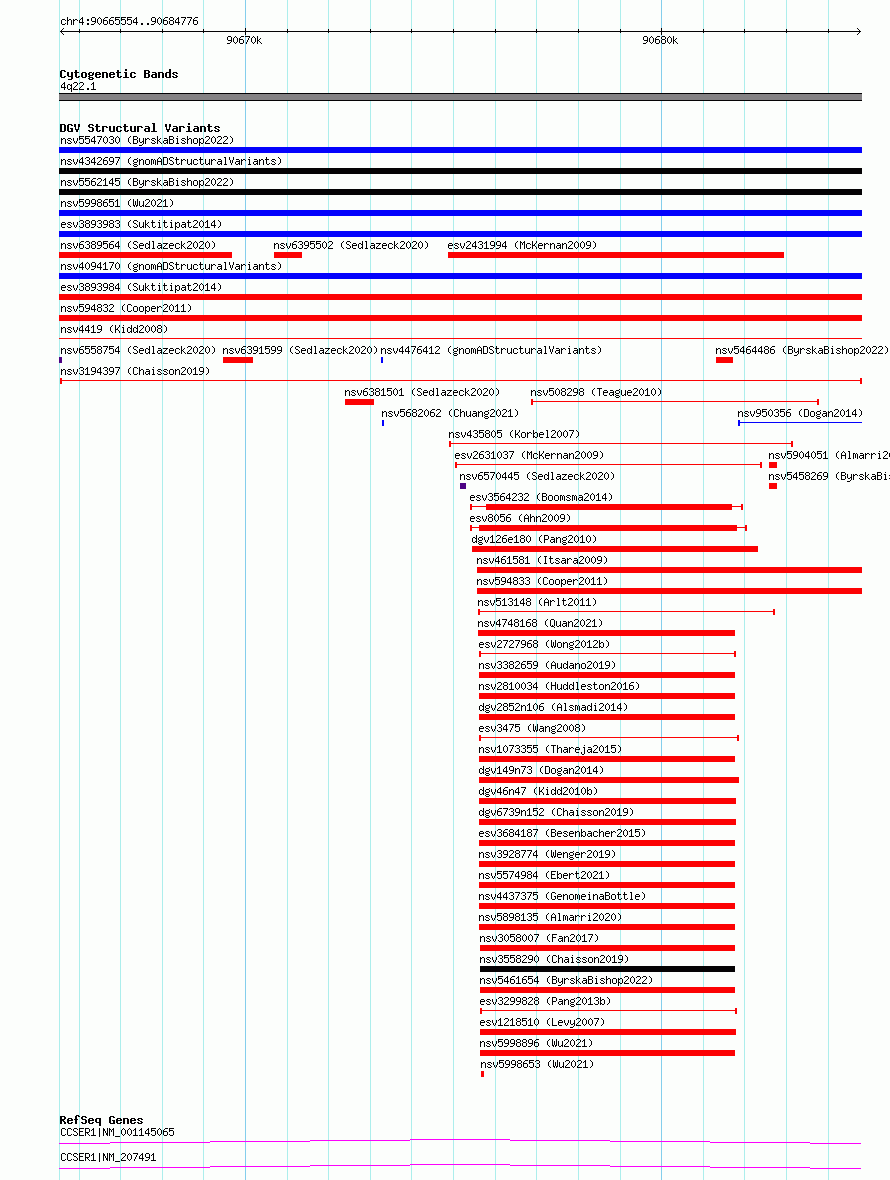Click nsv6391599 (Sedlazeck2020) label

(300, 351)
